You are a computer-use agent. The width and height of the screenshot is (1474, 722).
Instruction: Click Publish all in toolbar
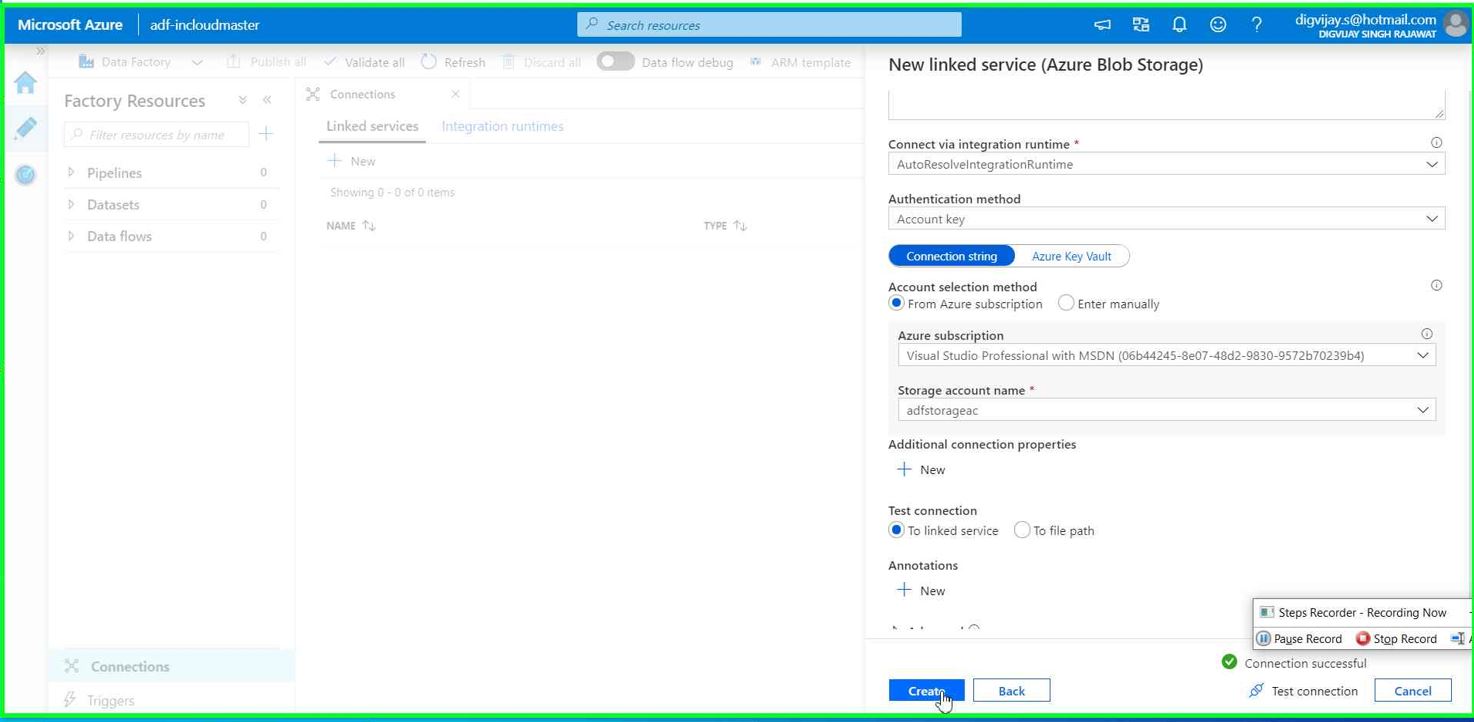tap(266, 62)
